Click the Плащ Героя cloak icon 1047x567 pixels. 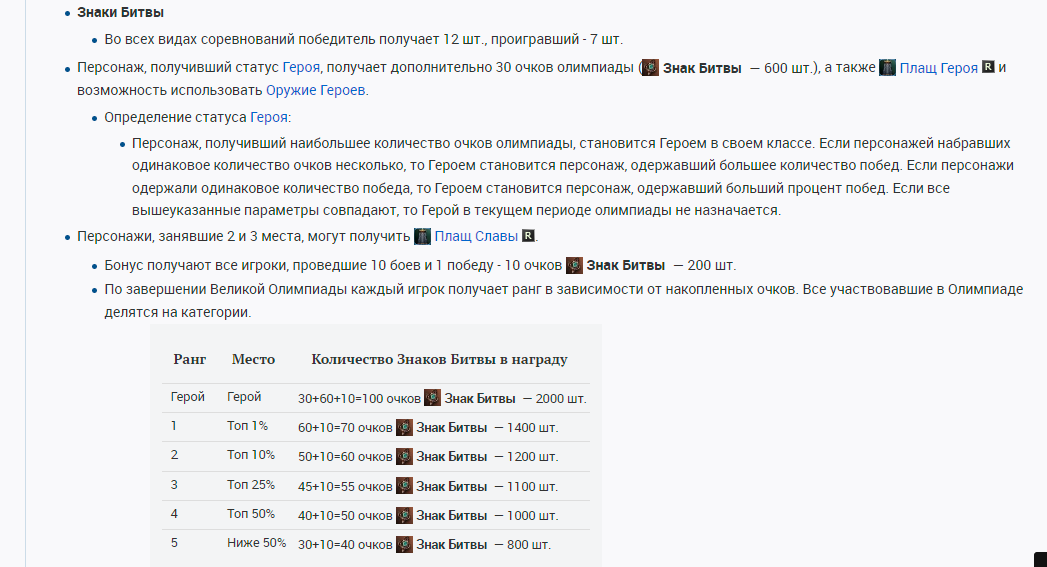click(x=887, y=68)
